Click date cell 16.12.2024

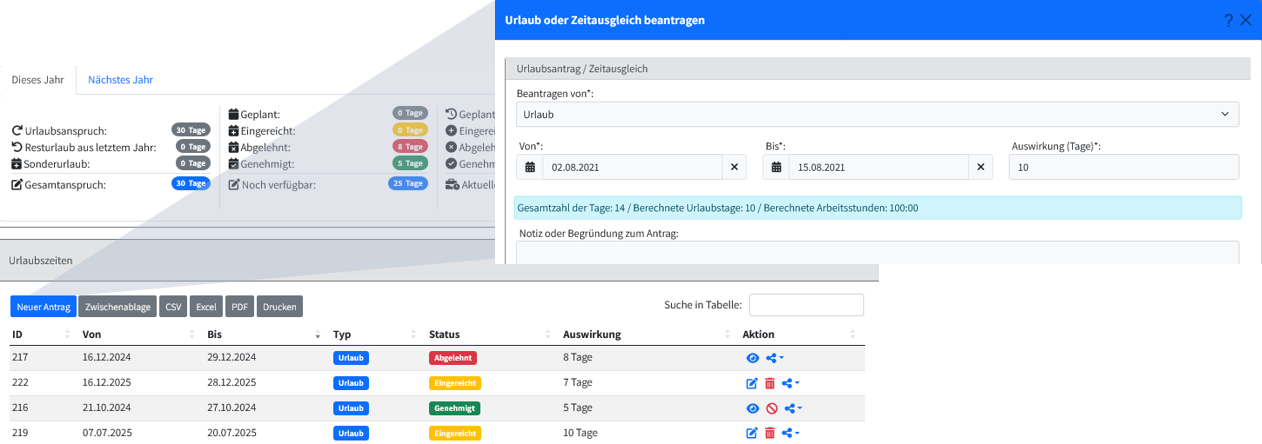(x=107, y=358)
